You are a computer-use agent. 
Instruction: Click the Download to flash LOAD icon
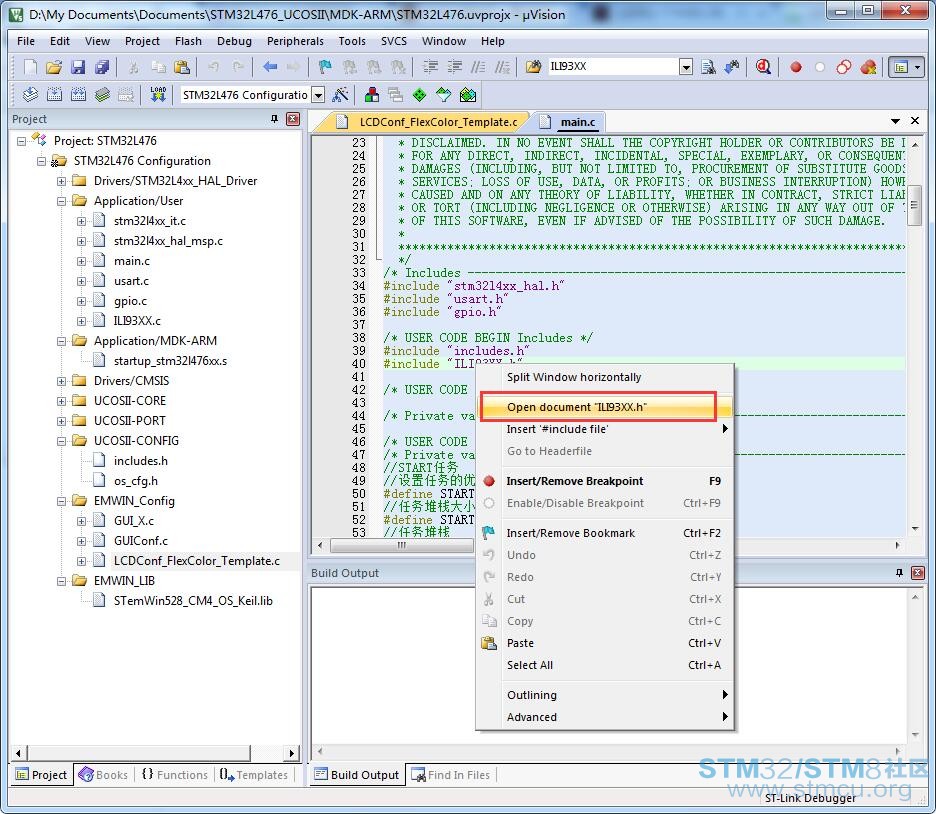(158, 94)
